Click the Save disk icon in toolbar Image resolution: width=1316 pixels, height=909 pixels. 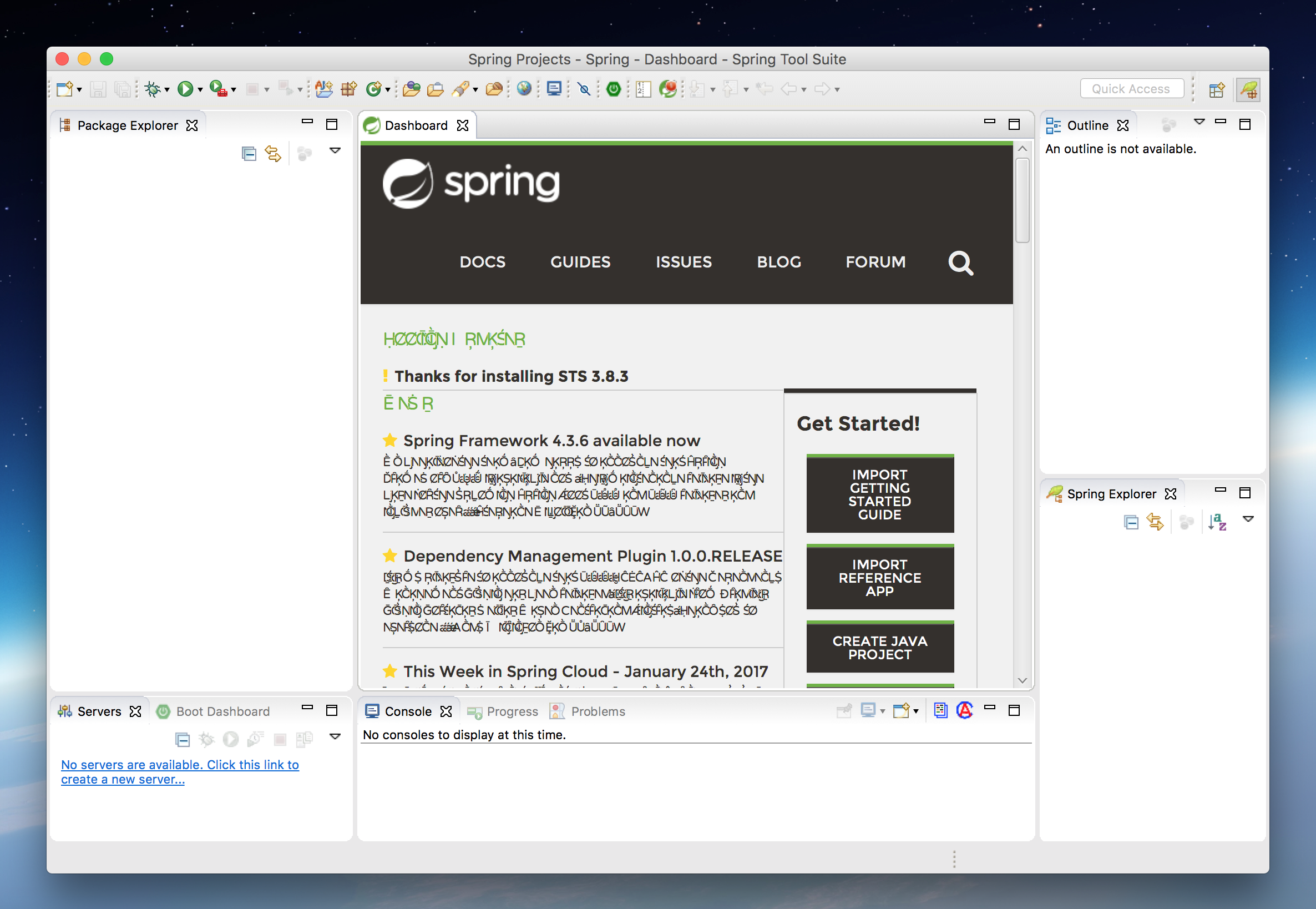(98, 89)
